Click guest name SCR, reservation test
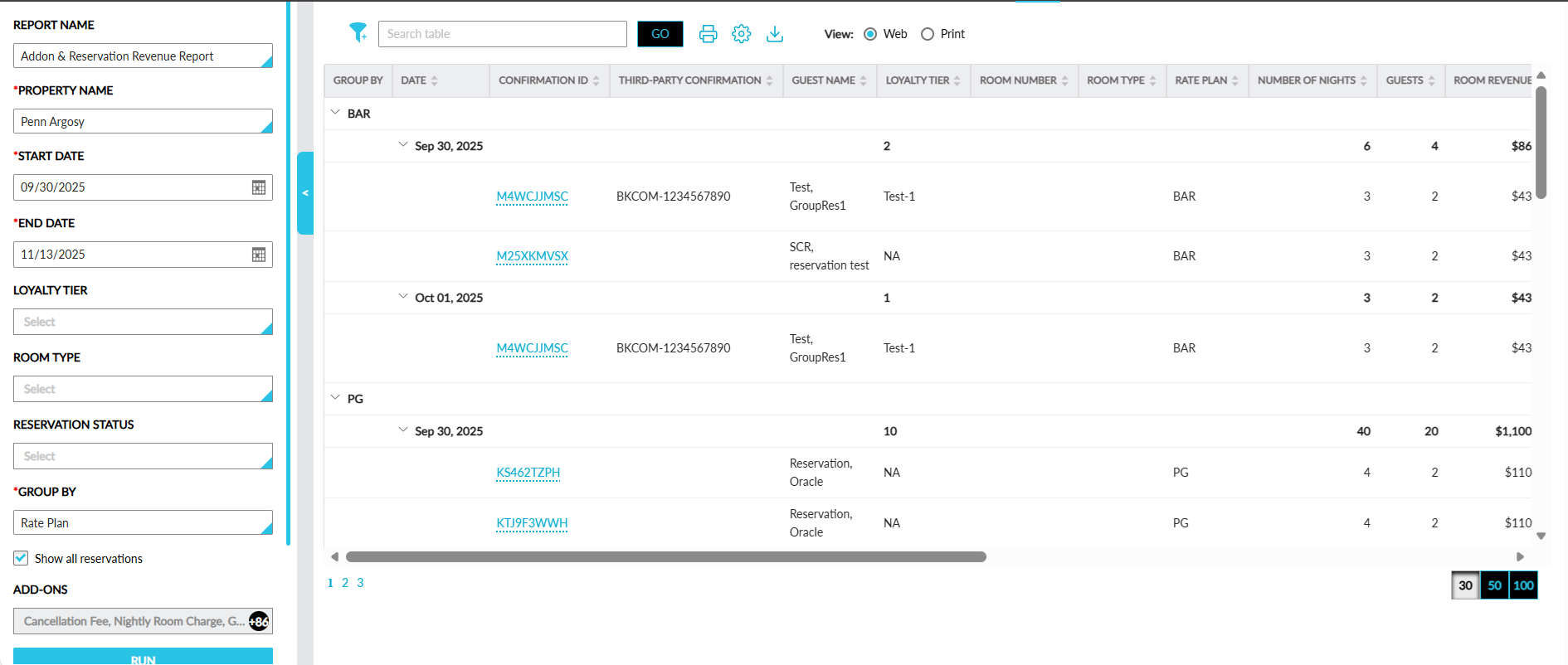The image size is (1568, 665). [829, 256]
